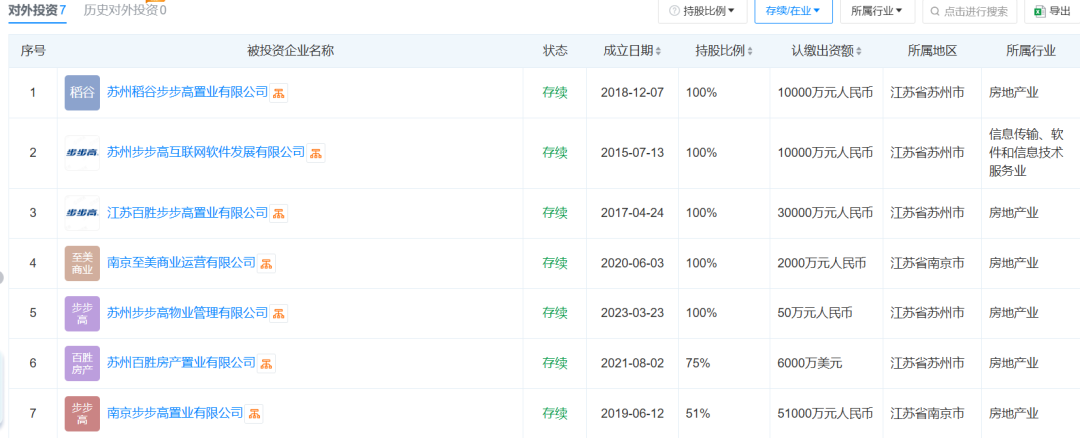Open the 苏州百胜房产置业有限公司 company link
The image size is (1080, 438).
181,363
